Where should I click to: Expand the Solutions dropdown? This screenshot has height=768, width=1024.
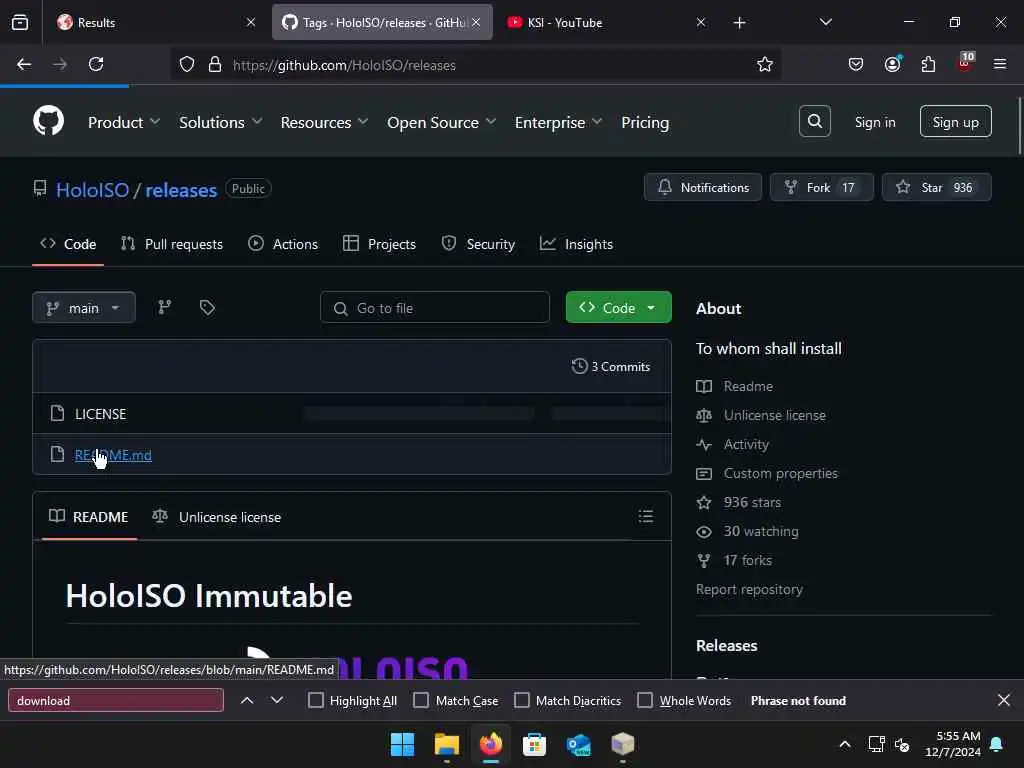point(221,122)
